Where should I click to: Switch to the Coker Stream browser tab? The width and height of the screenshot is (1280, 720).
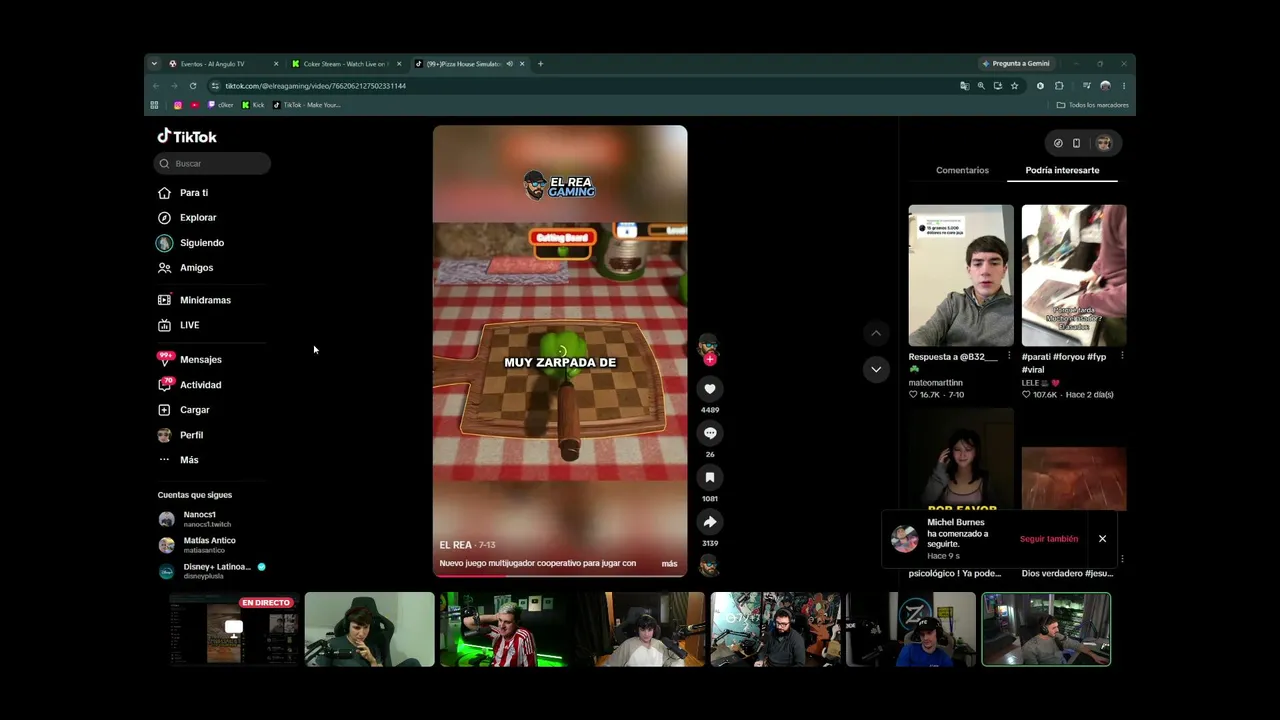(345, 64)
